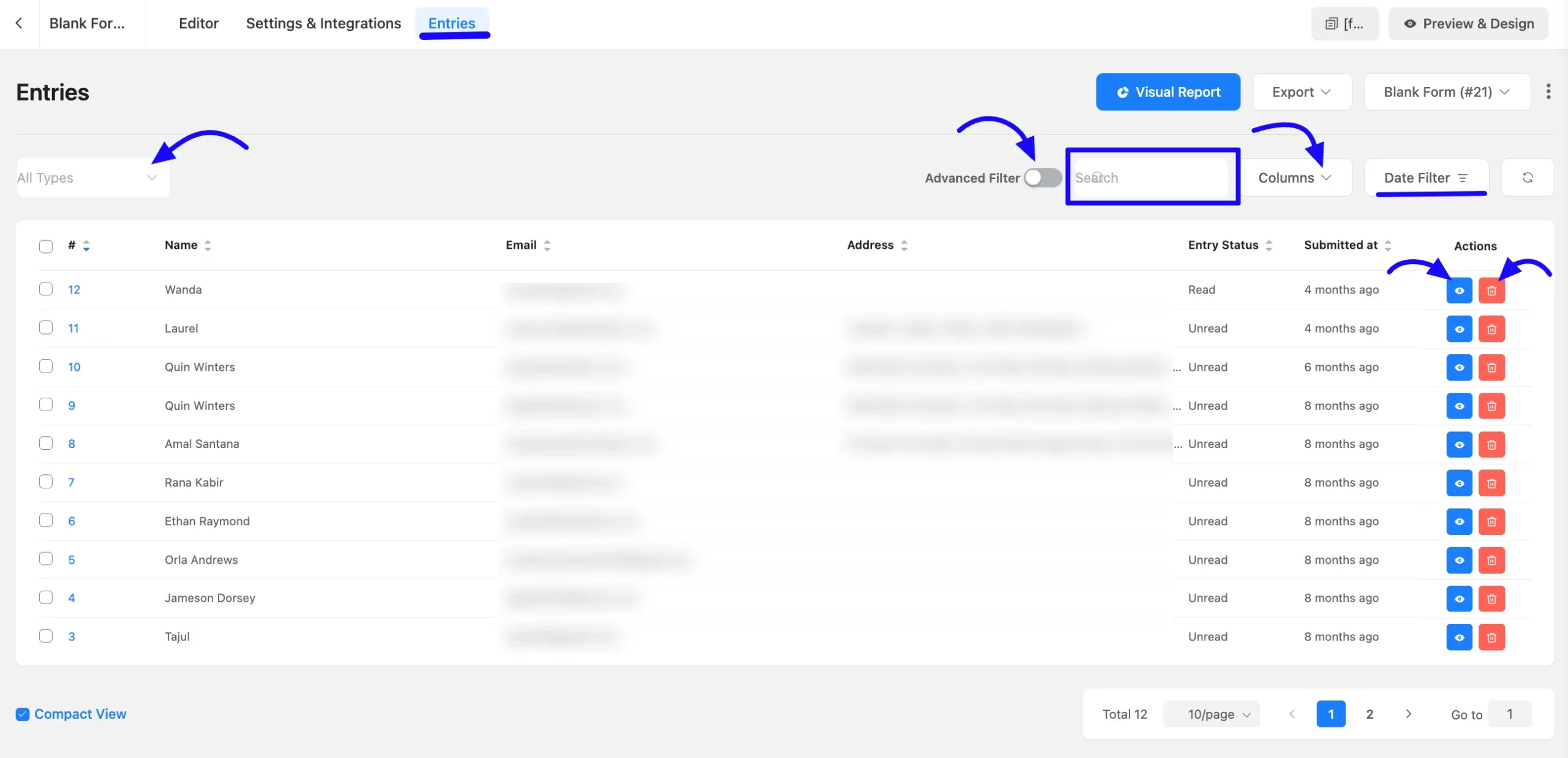Switch to the Editor tab
The height and width of the screenshot is (758, 1568).
click(198, 23)
